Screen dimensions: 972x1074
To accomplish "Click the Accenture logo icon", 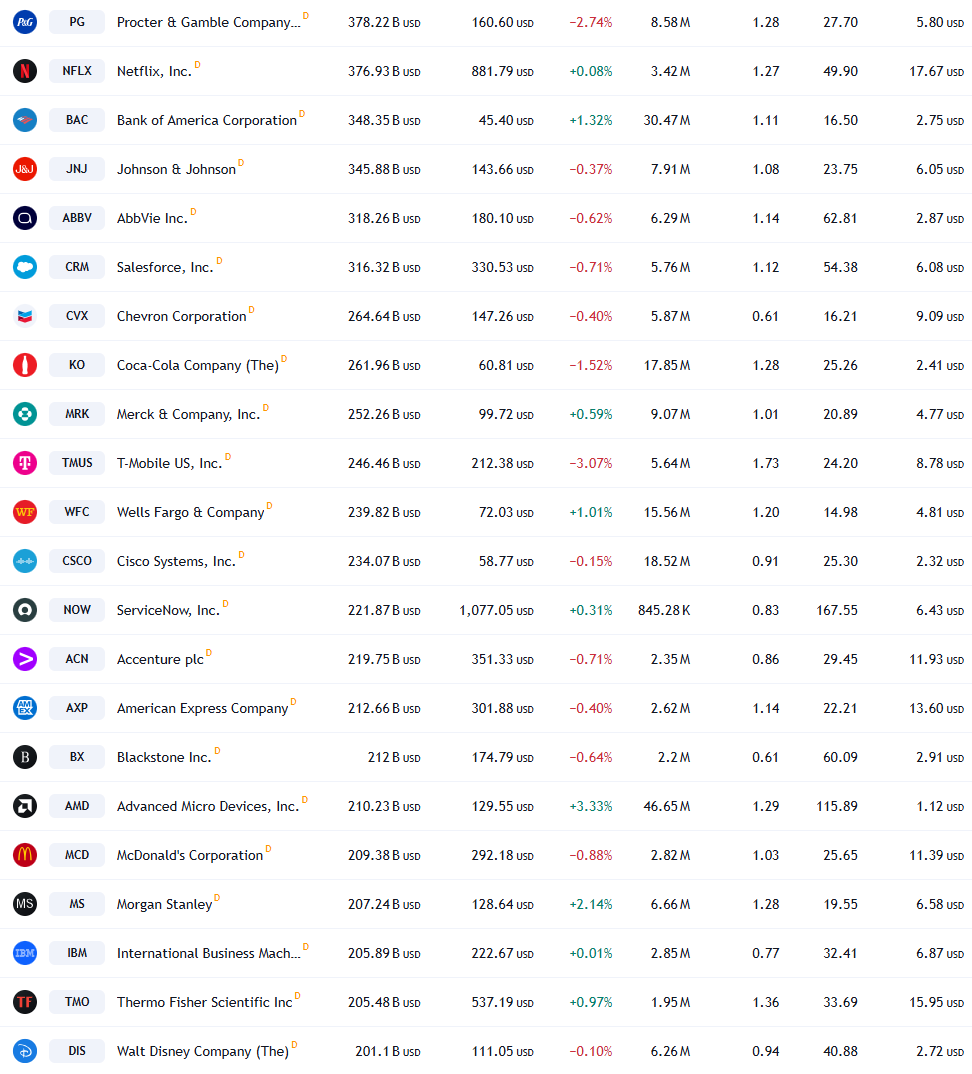I will (x=25, y=659).
